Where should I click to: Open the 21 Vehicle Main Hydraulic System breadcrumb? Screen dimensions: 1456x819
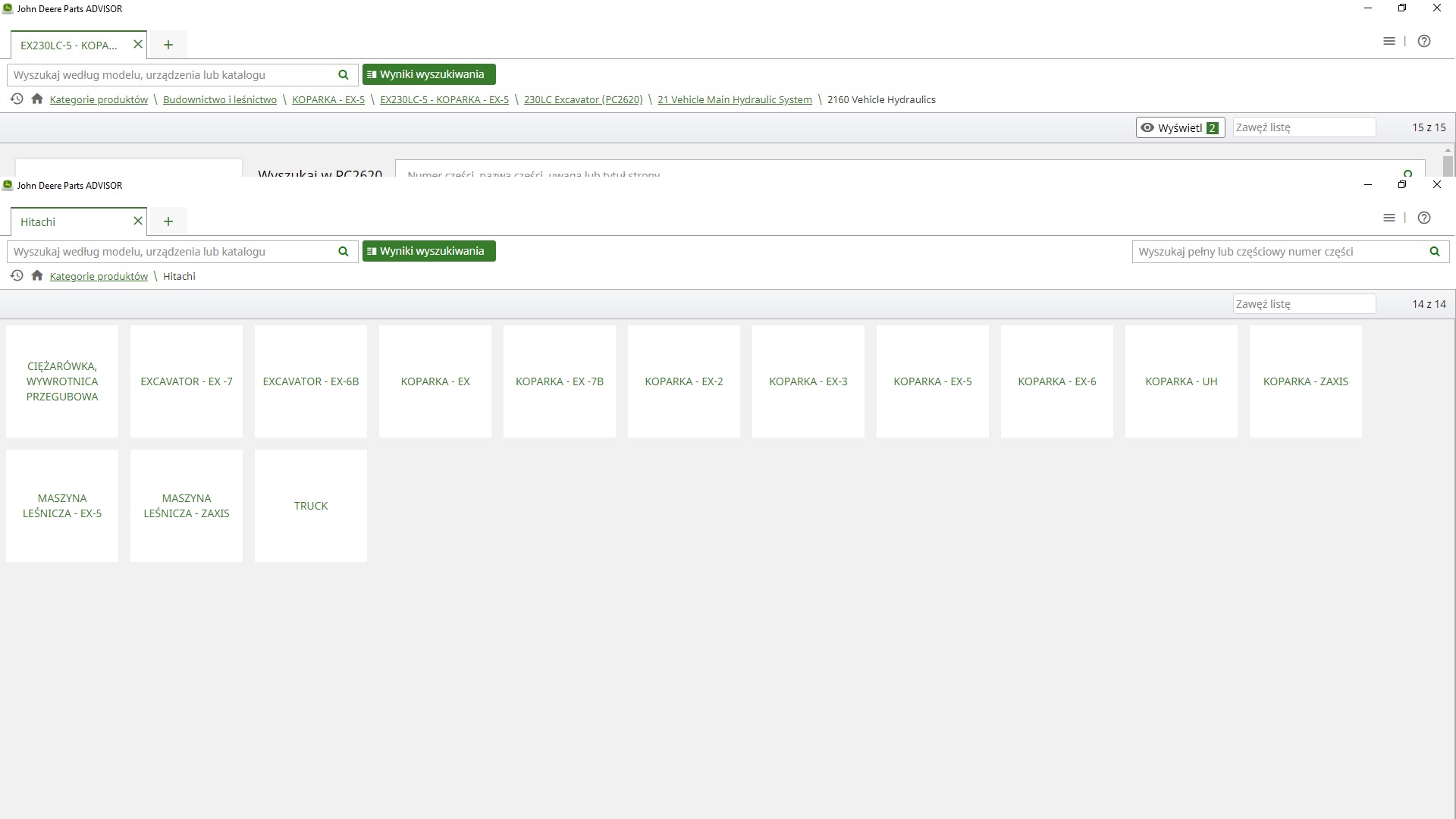(x=735, y=100)
